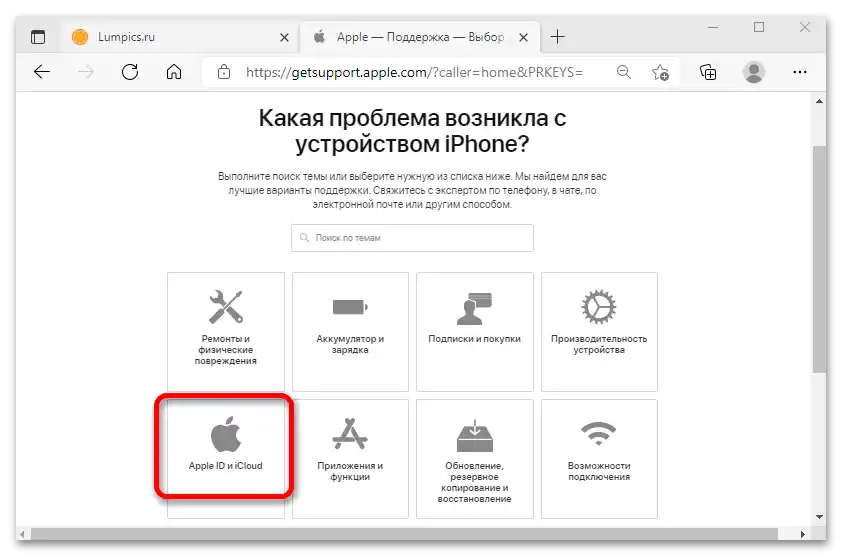Click the scroll down arrow
The width and height of the screenshot is (842, 556).
(819, 517)
